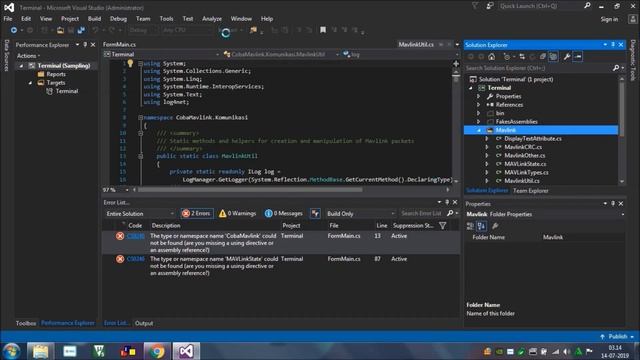This screenshot has width=640, height=360.
Task: Open the CobaMavlink.Komunikasi.MavlinkUtil type dropdown
Action: pyautogui.click(x=281, y=54)
